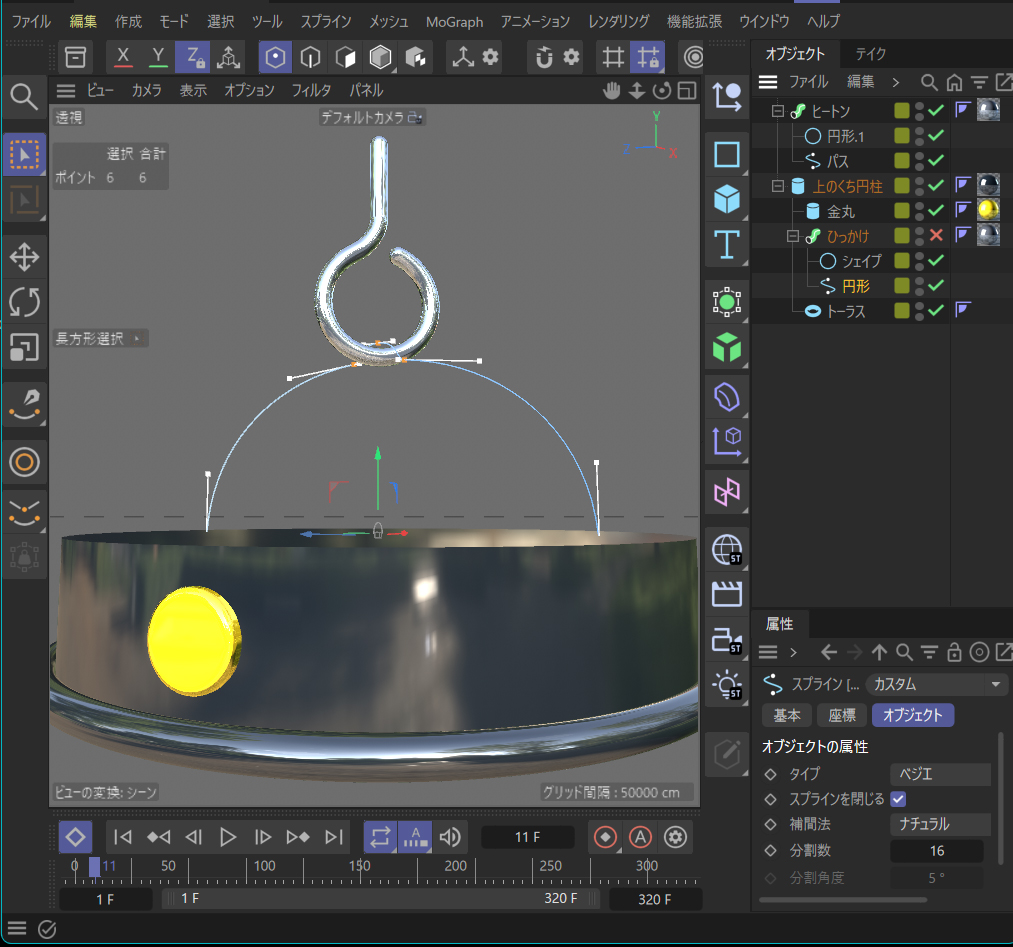
Task: Click the yellow 金丸 material swatch
Action: 988,210
